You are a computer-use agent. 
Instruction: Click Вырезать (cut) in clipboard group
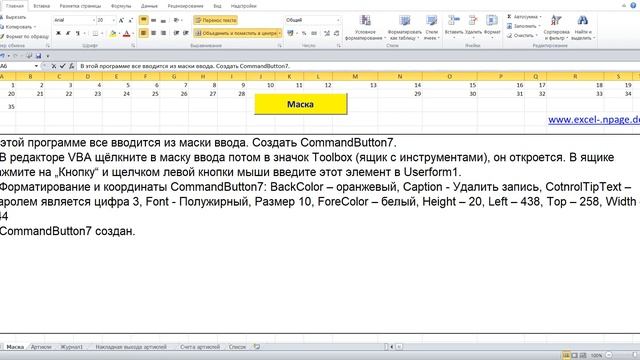13,17
